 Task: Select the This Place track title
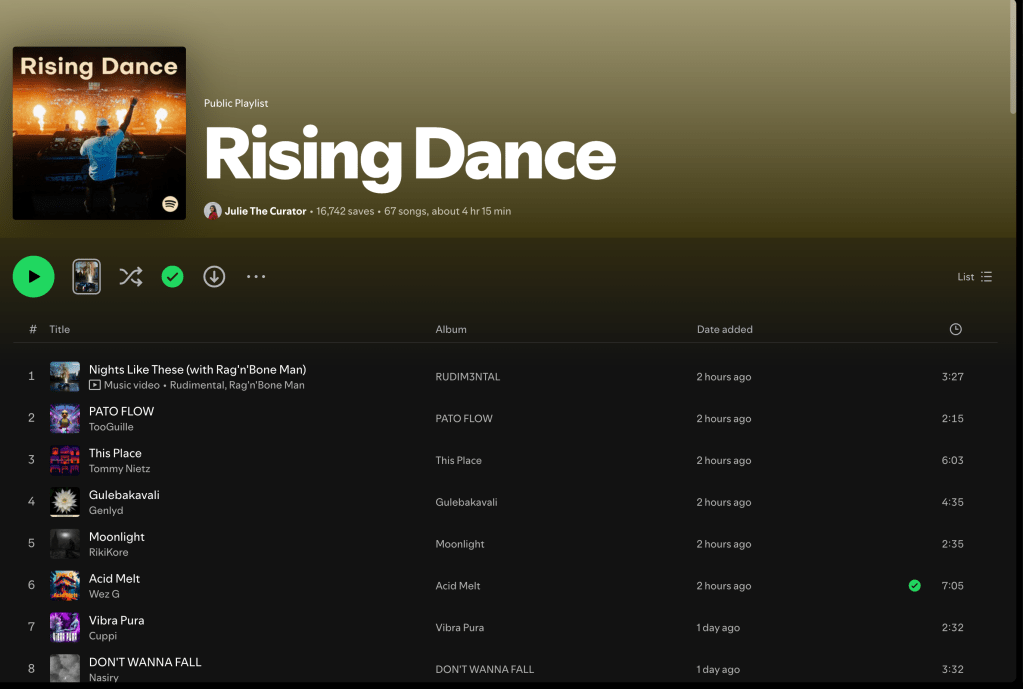click(x=115, y=453)
